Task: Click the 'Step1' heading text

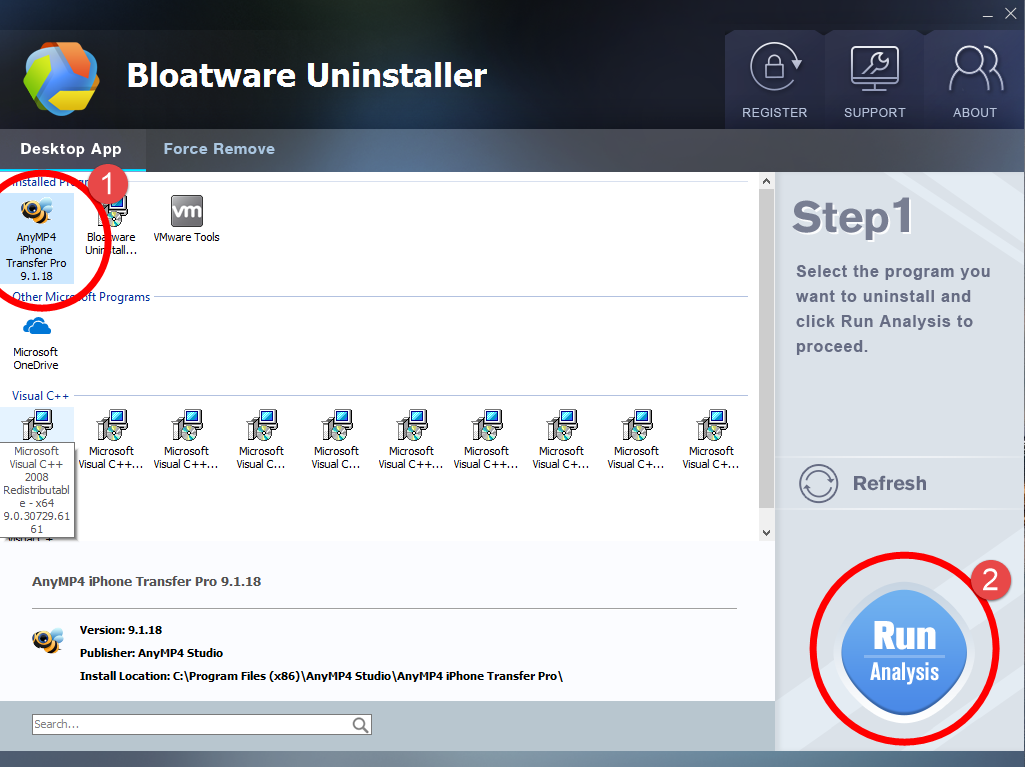Action: (852, 218)
